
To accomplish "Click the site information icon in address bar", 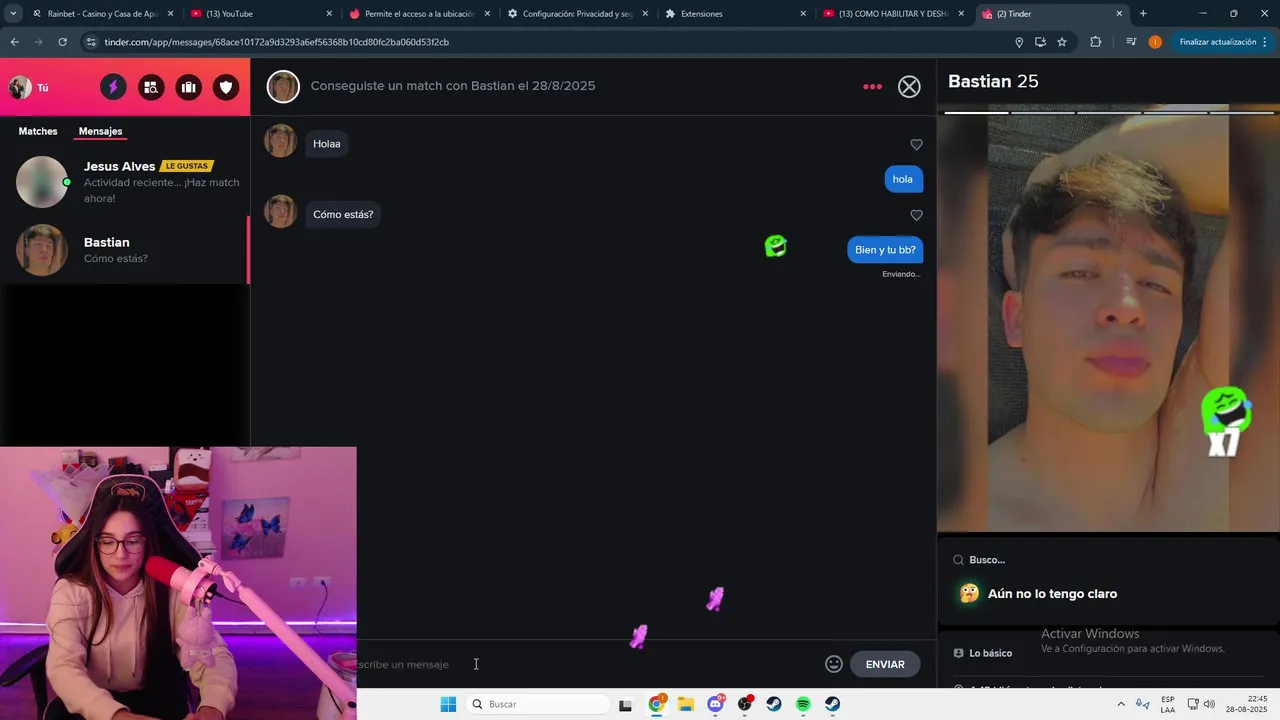I will click(x=91, y=42).
